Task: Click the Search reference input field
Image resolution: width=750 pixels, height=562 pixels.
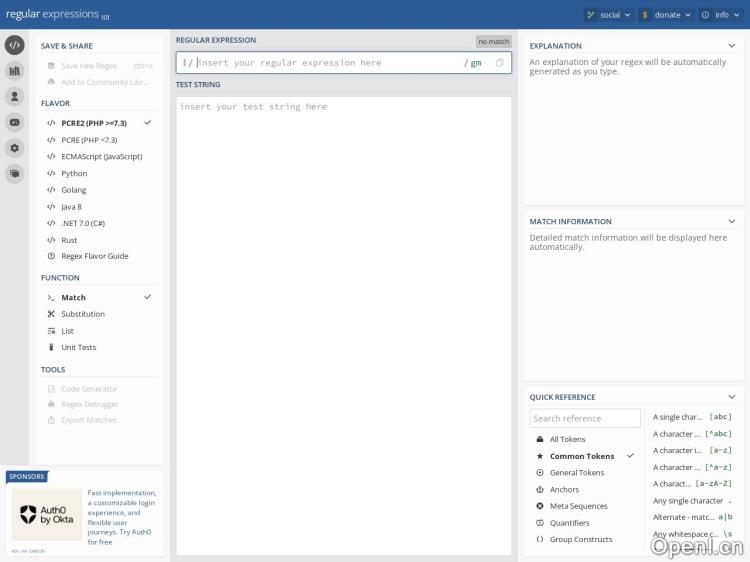Action: click(585, 418)
